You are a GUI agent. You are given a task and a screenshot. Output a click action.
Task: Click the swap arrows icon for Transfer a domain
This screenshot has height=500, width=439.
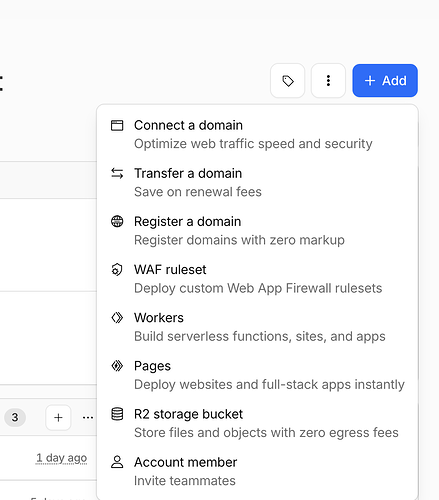(x=117, y=173)
